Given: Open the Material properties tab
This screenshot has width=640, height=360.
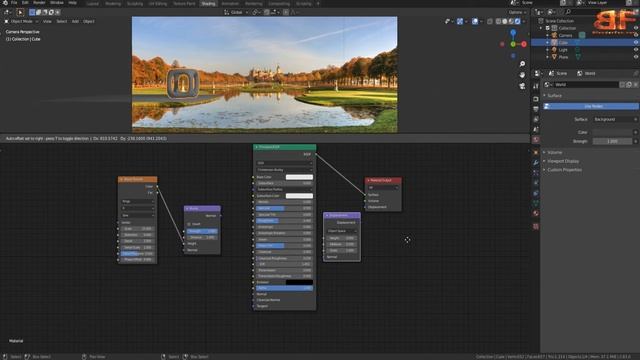Looking at the screenshot, I should click(x=536, y=213).
